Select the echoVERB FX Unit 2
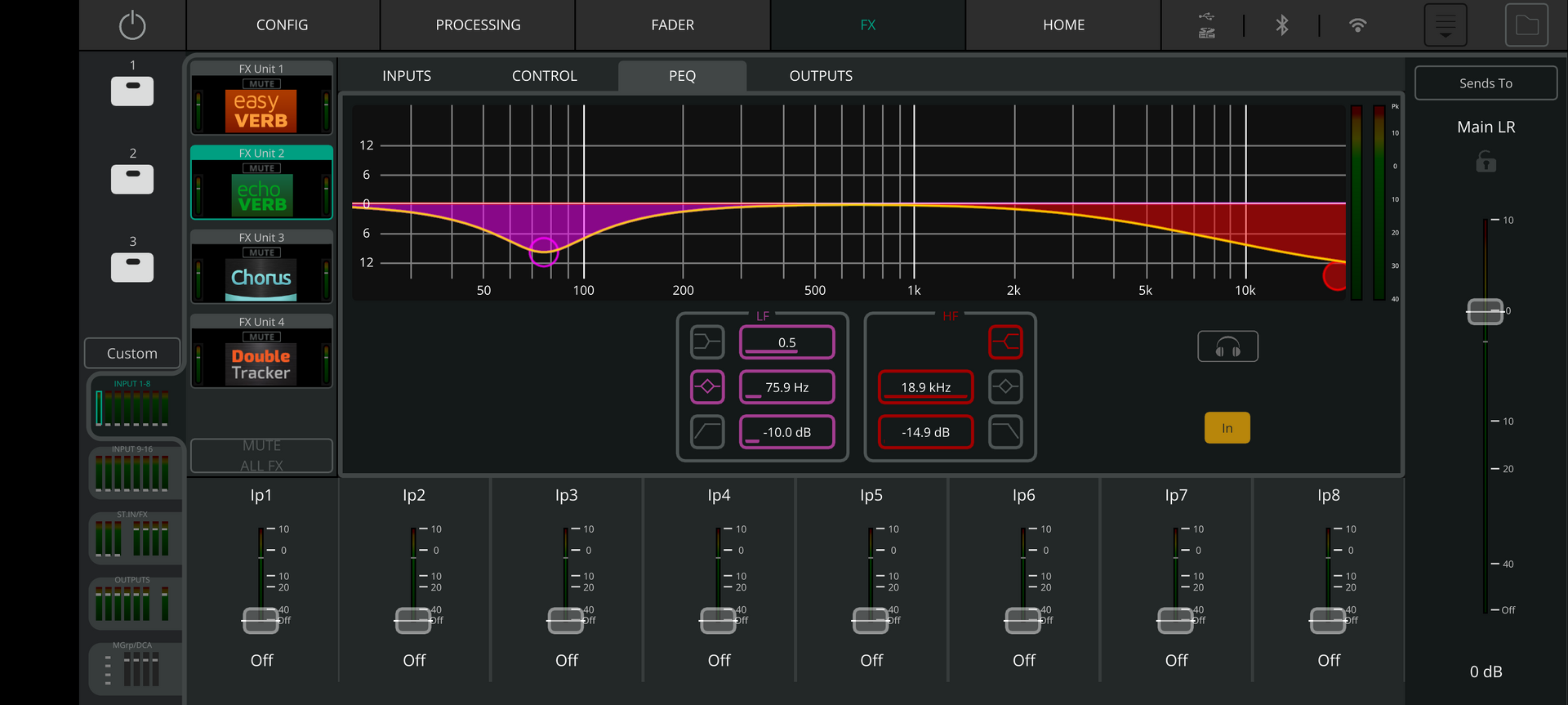Viewport: 1568px width, 705px height. click(261, 196)
